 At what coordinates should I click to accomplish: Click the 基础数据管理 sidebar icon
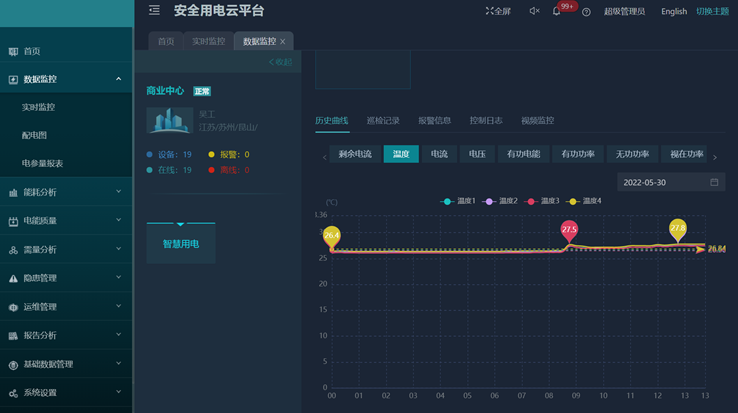click(x=13, y=364)
